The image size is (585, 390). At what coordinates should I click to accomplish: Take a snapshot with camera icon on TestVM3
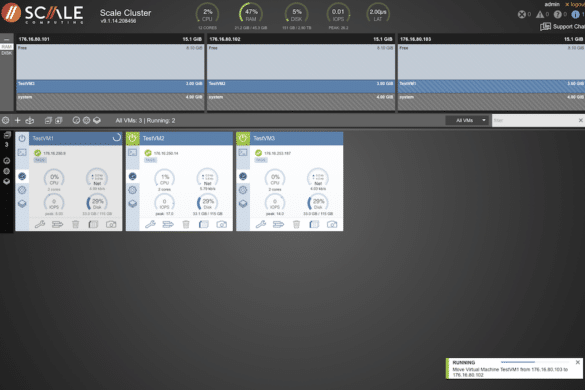point(332,224)
